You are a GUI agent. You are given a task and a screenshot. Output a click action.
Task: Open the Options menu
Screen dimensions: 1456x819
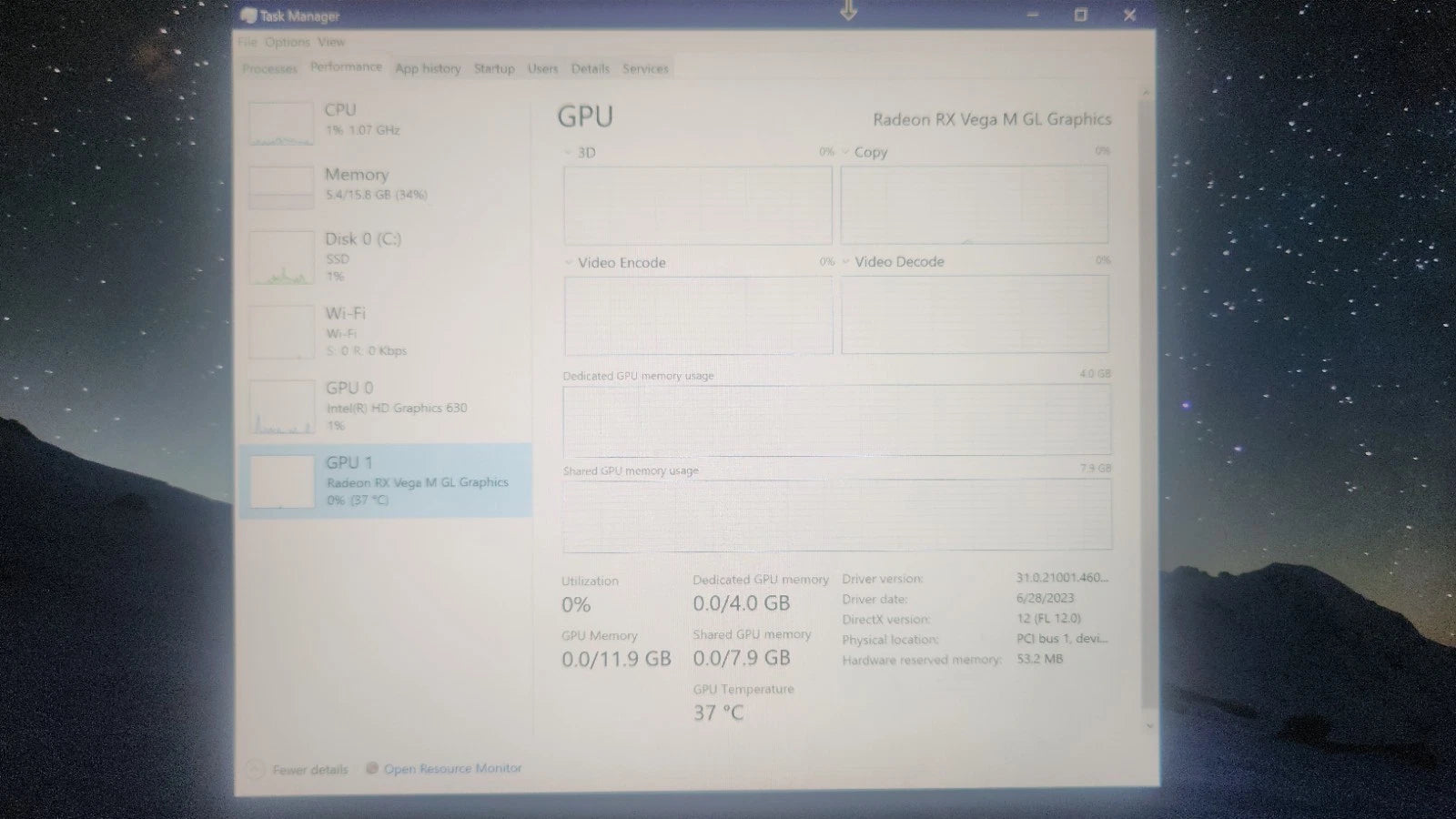click(x=288, y=42)
